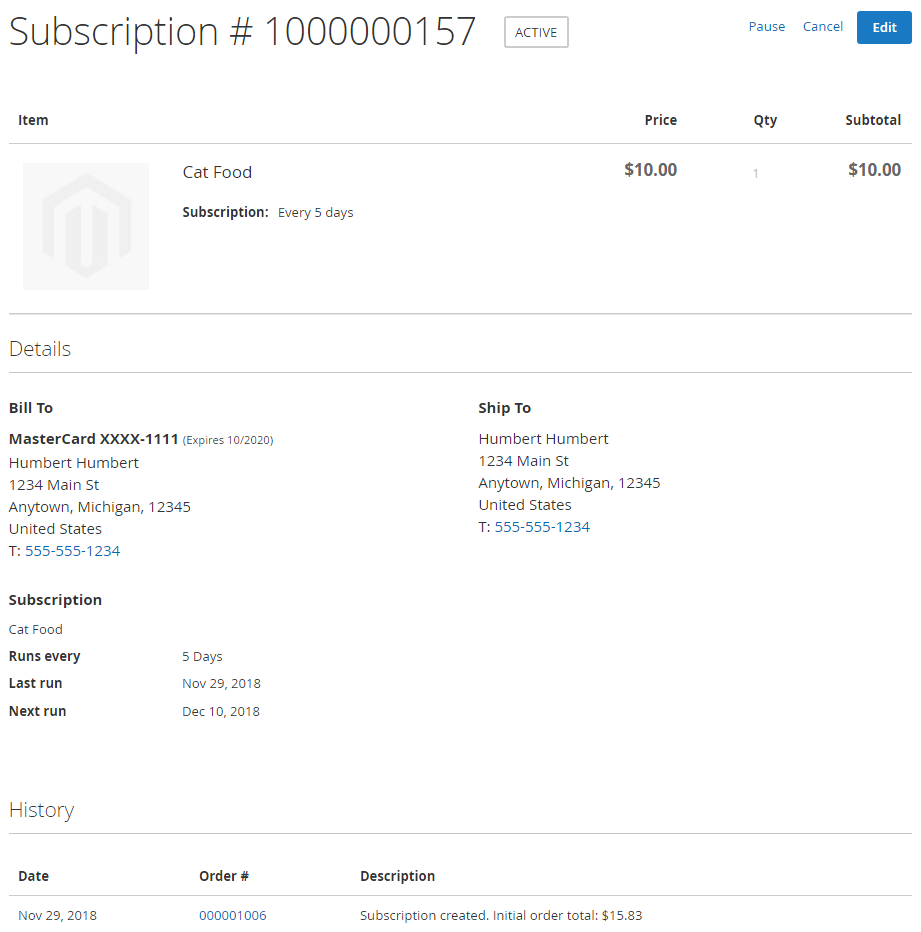Viewport: 921px width, 932px height.
Task: Click the blue Edit button
Action: [x=884, y=27]
